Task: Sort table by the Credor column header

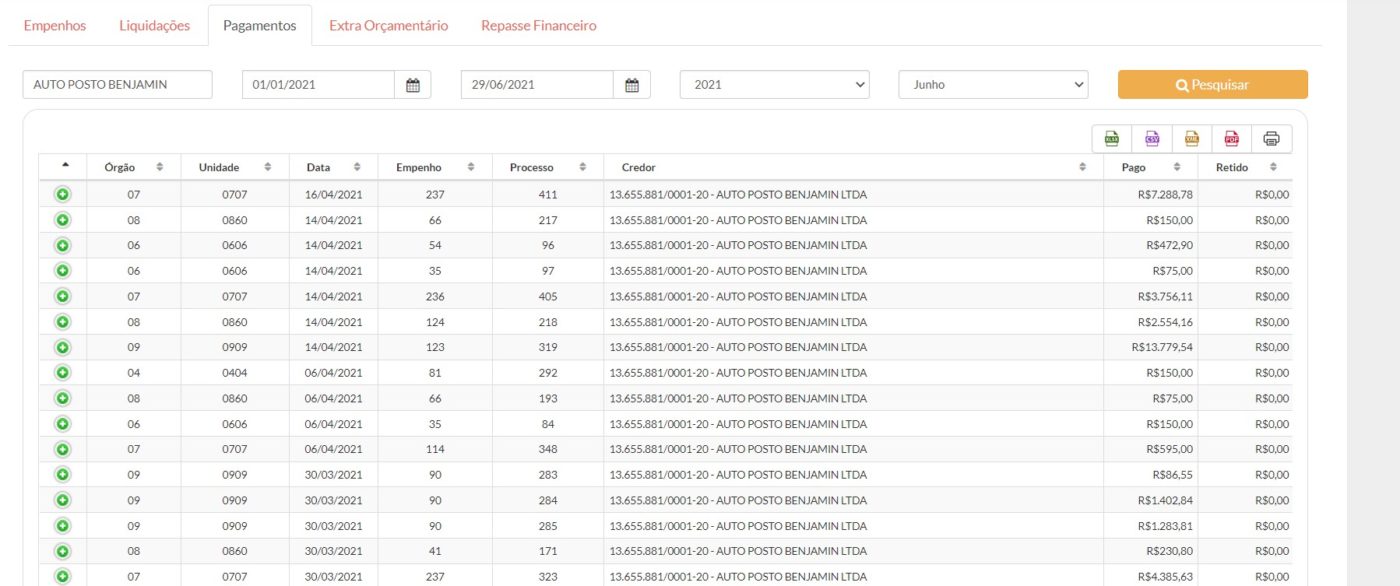Action: [x=853, y=167]
